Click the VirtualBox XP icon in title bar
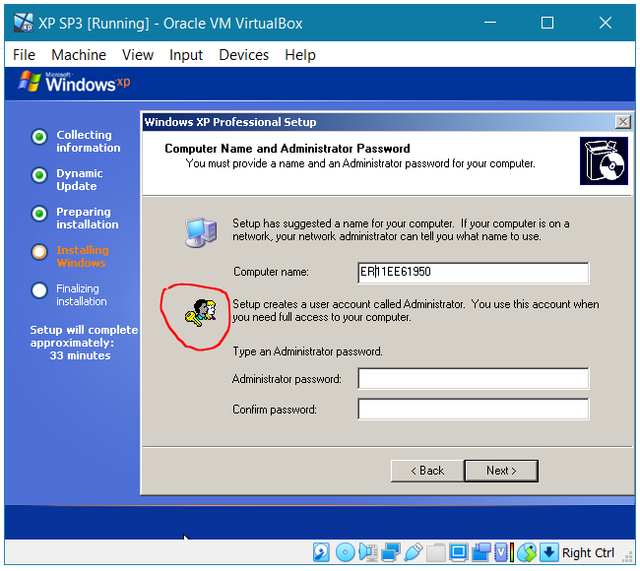Screen dimensions: 640x571 tap(23, 22)
